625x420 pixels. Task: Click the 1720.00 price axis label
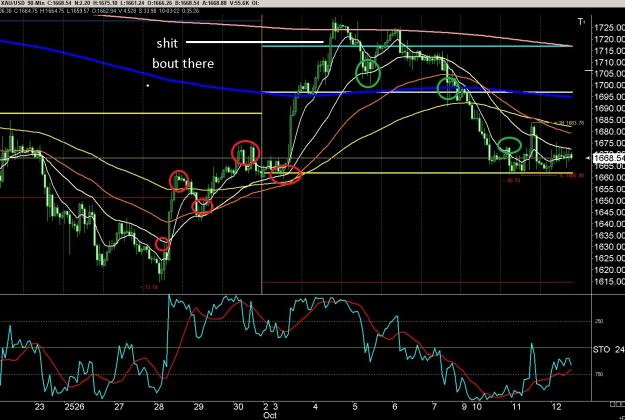pyautogui.click(x=609, y=39)
